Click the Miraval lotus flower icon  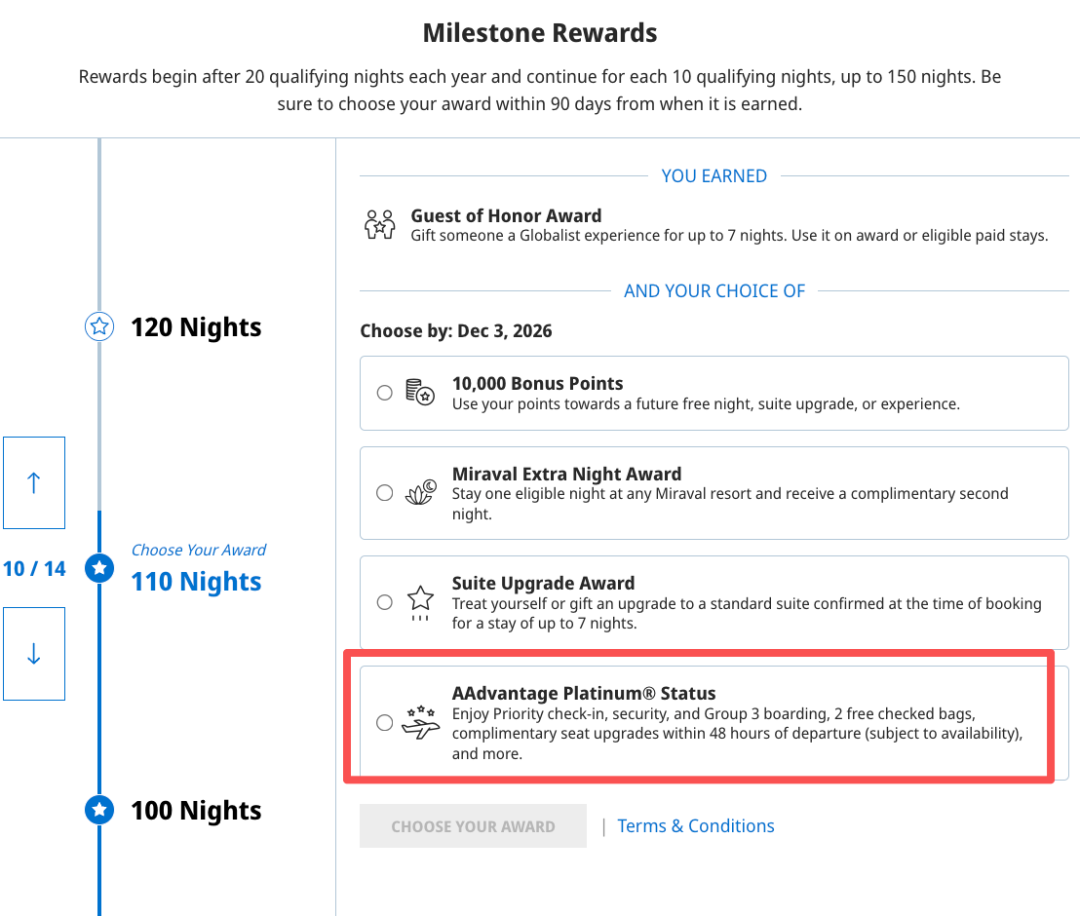421,492
